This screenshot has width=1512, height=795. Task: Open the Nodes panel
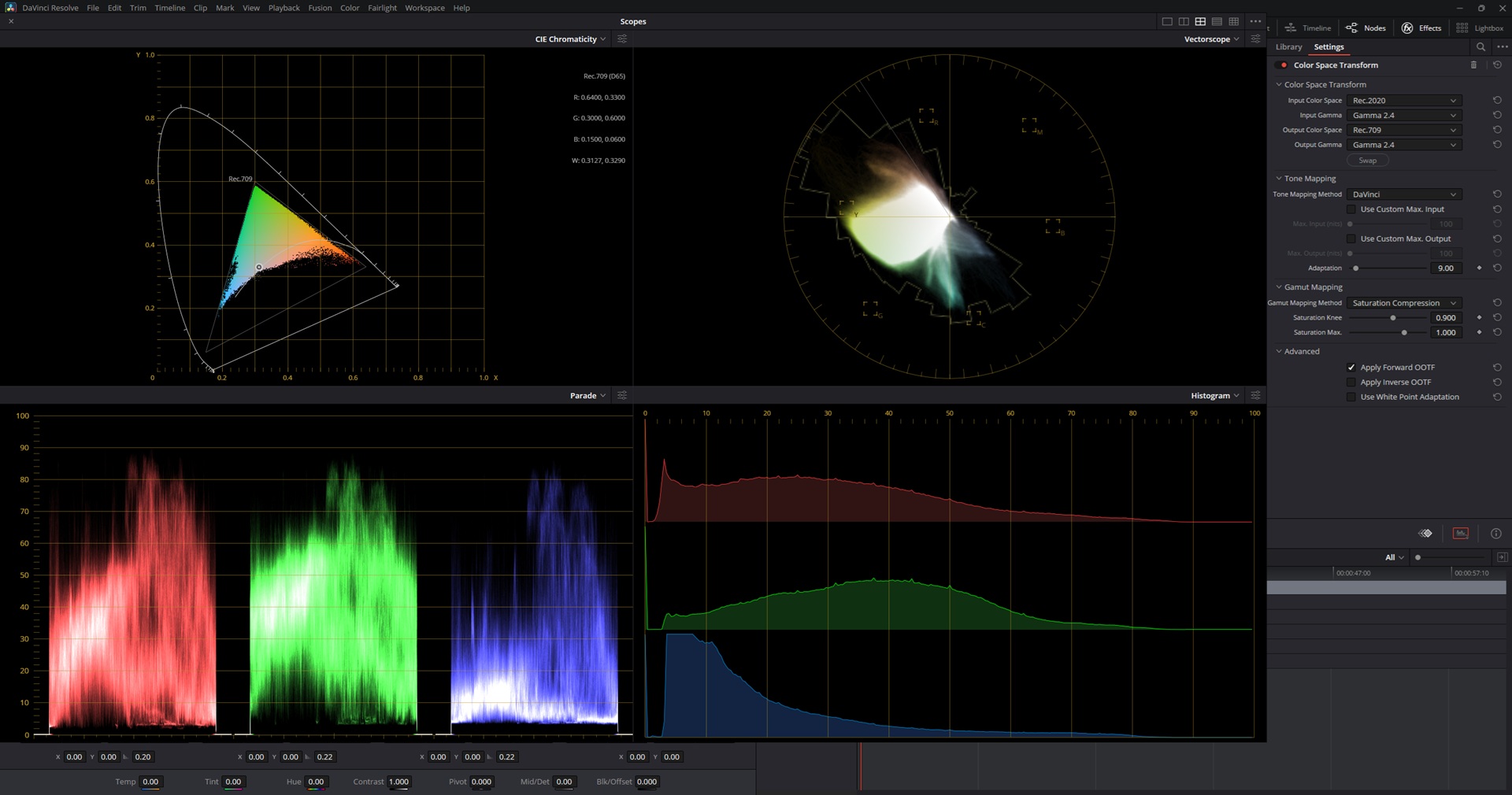(1366, 28)
